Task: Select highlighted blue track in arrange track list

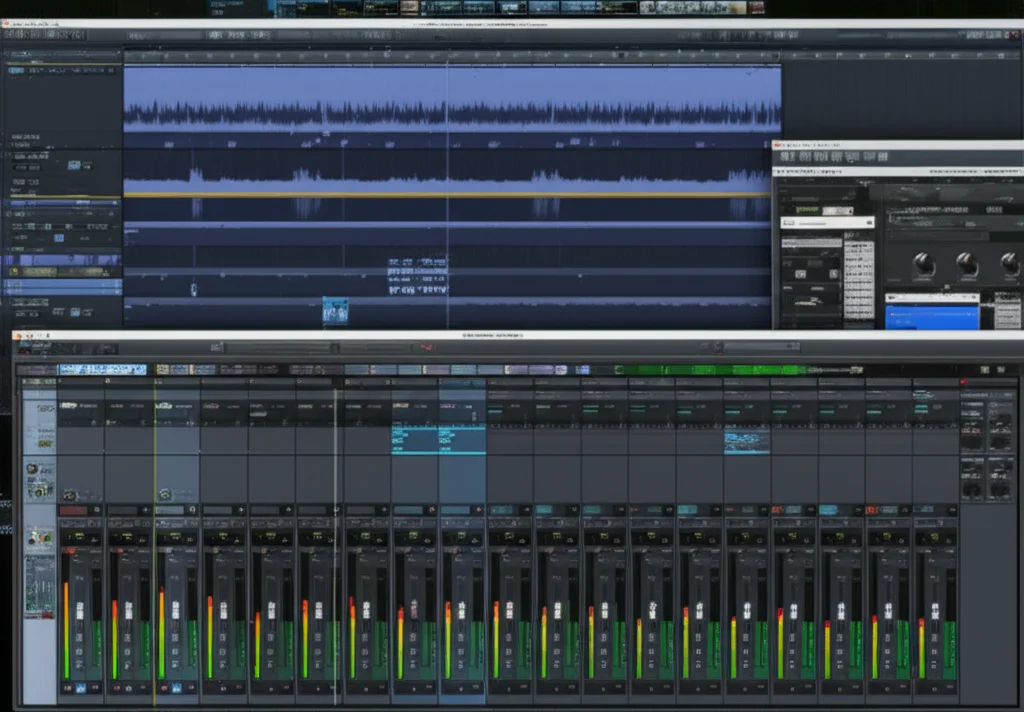Action: click(x=62, y=286)
